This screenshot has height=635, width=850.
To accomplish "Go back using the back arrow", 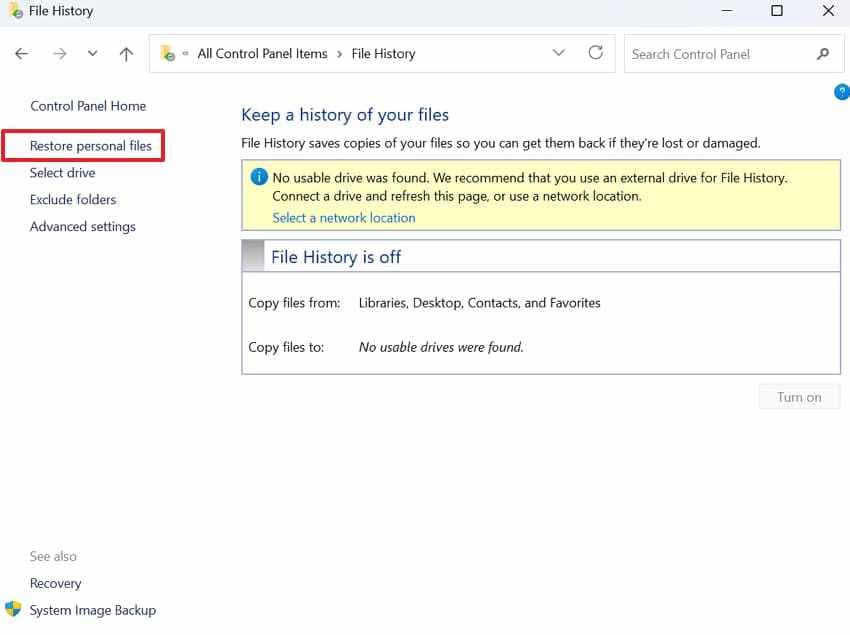I will pyautogui.click(x=22, y=54).
